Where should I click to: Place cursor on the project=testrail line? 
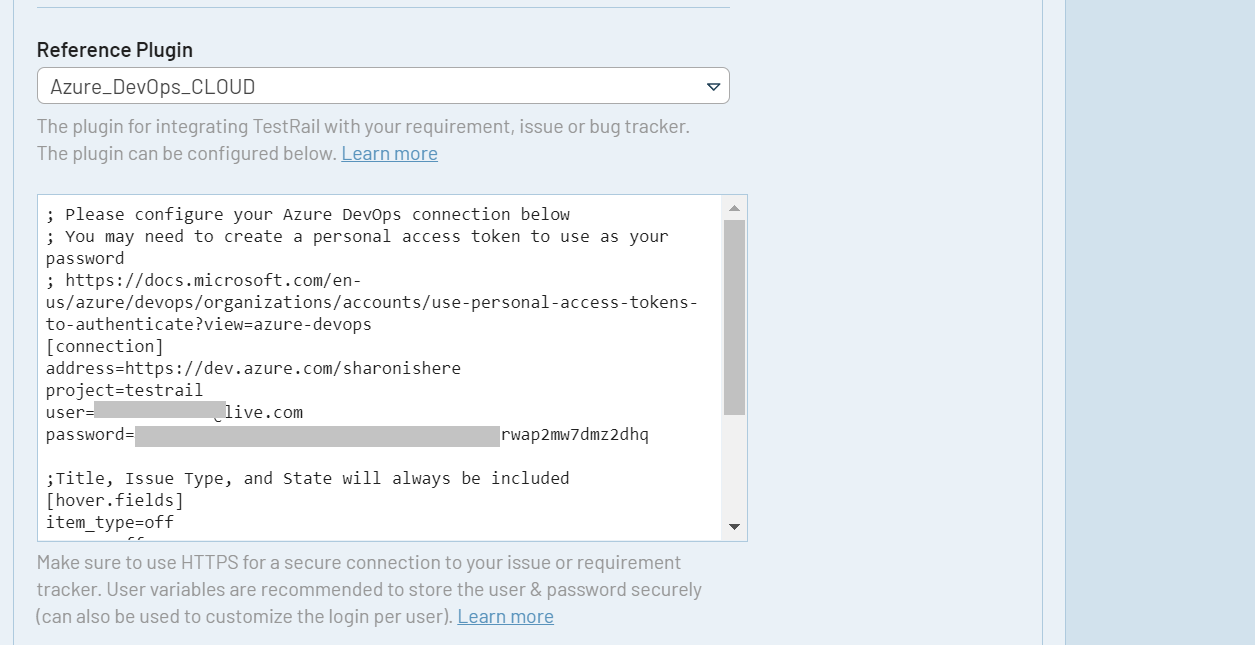(x=124, y=390)
